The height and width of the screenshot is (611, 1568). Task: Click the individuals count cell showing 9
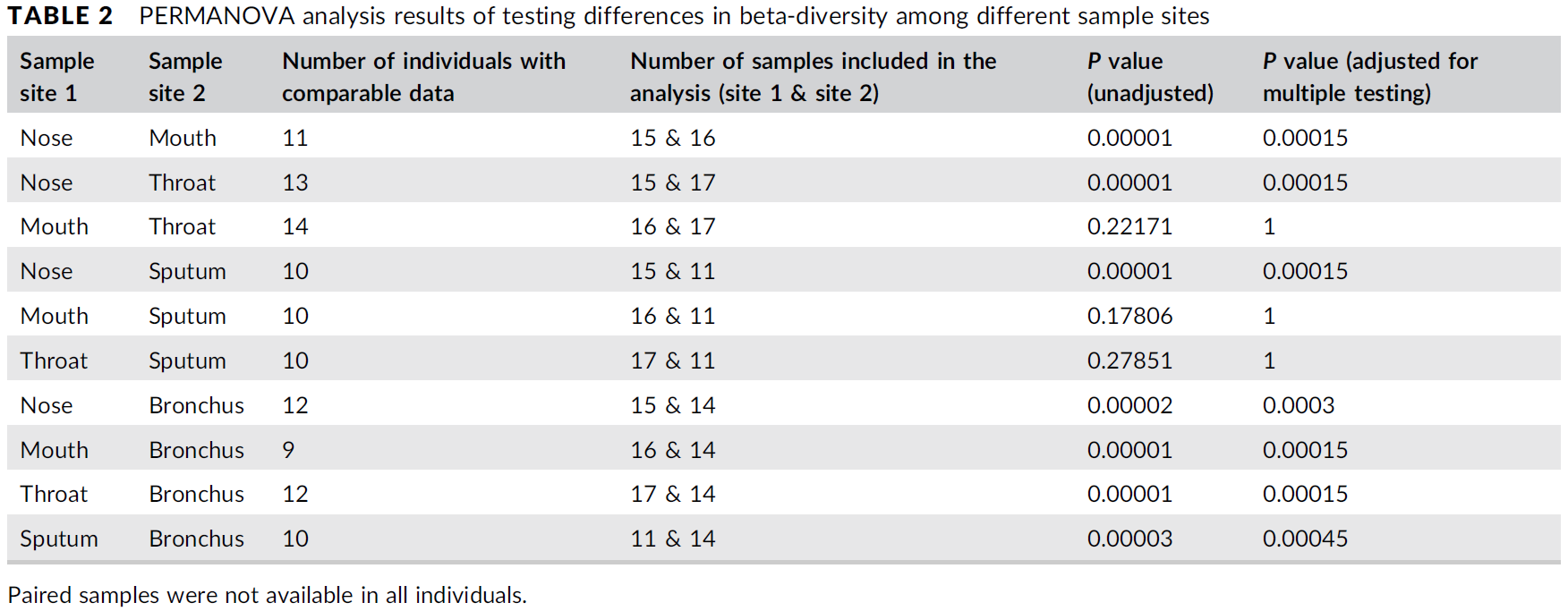coord(288,450)
